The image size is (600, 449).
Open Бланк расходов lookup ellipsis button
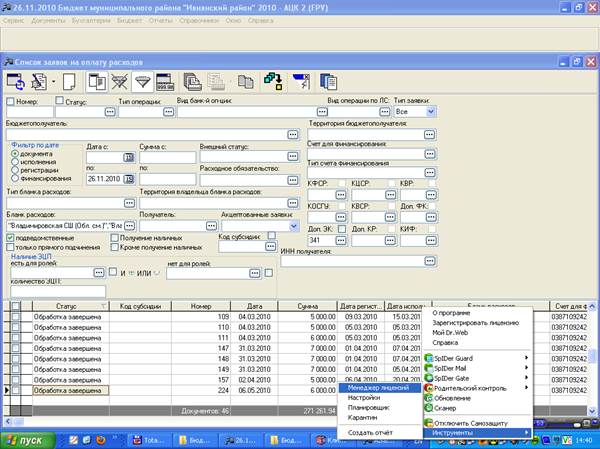pos(129,226)
